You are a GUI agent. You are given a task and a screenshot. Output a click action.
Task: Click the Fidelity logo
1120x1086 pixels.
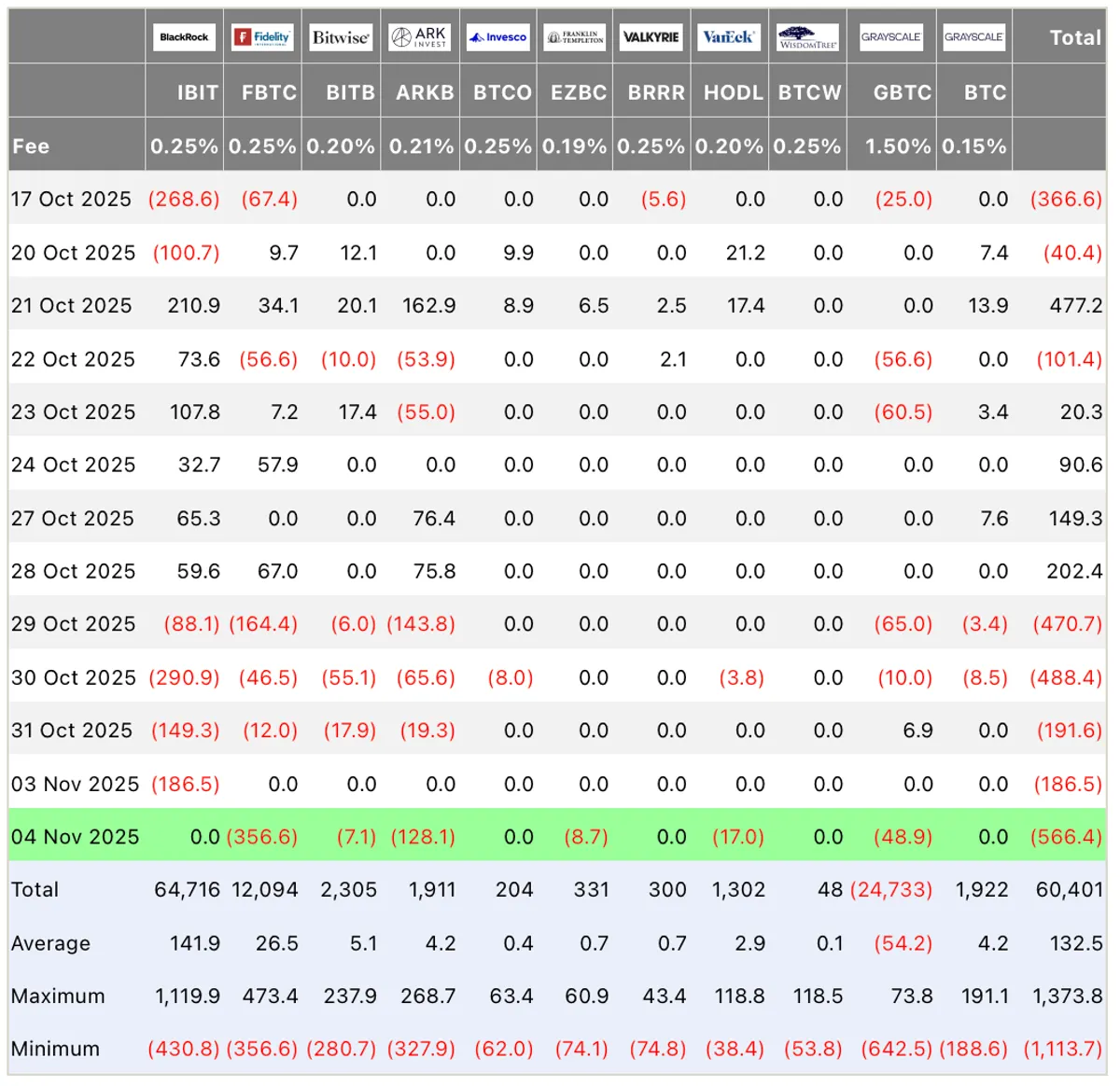(262, 37)
